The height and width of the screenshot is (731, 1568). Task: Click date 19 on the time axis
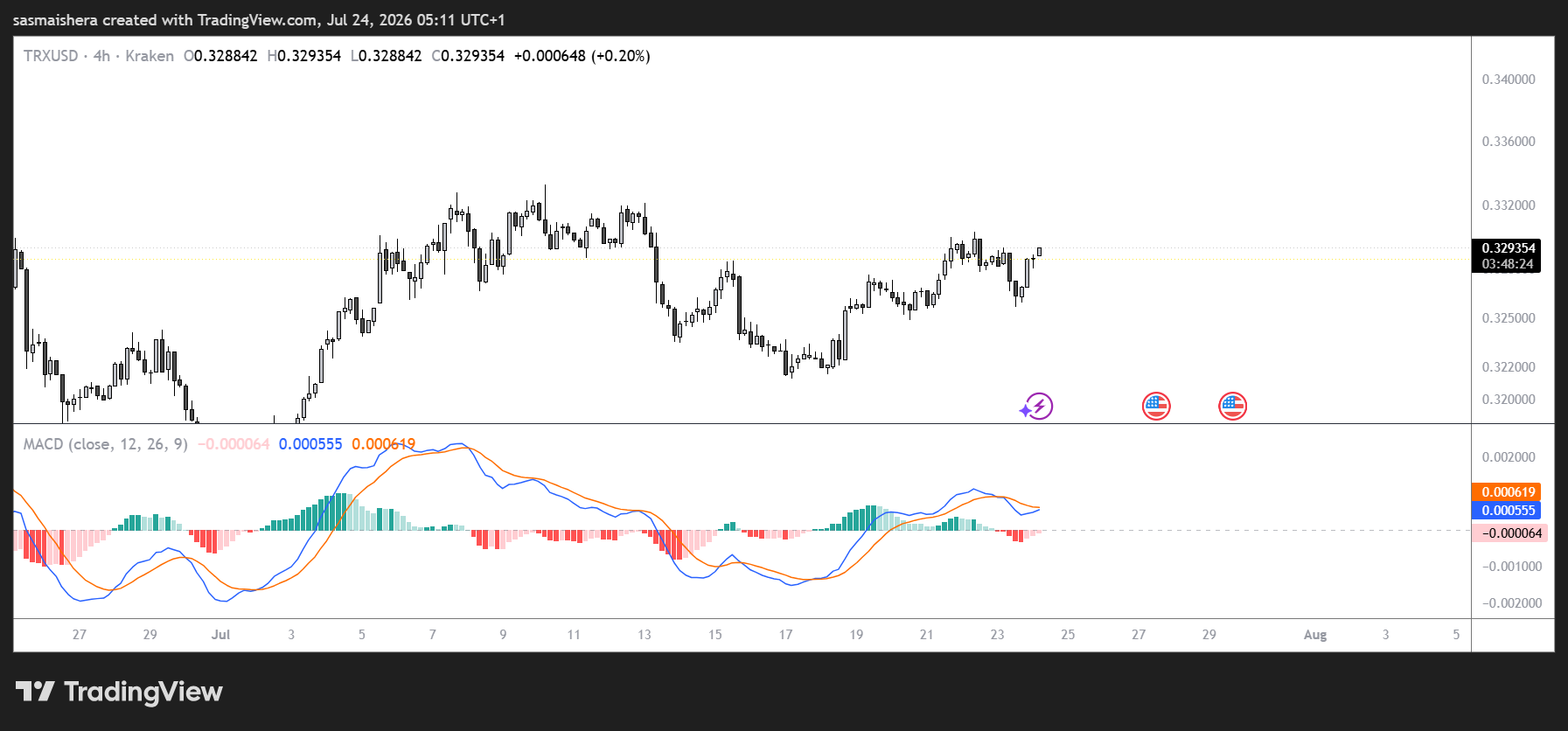tap(856, 635)
